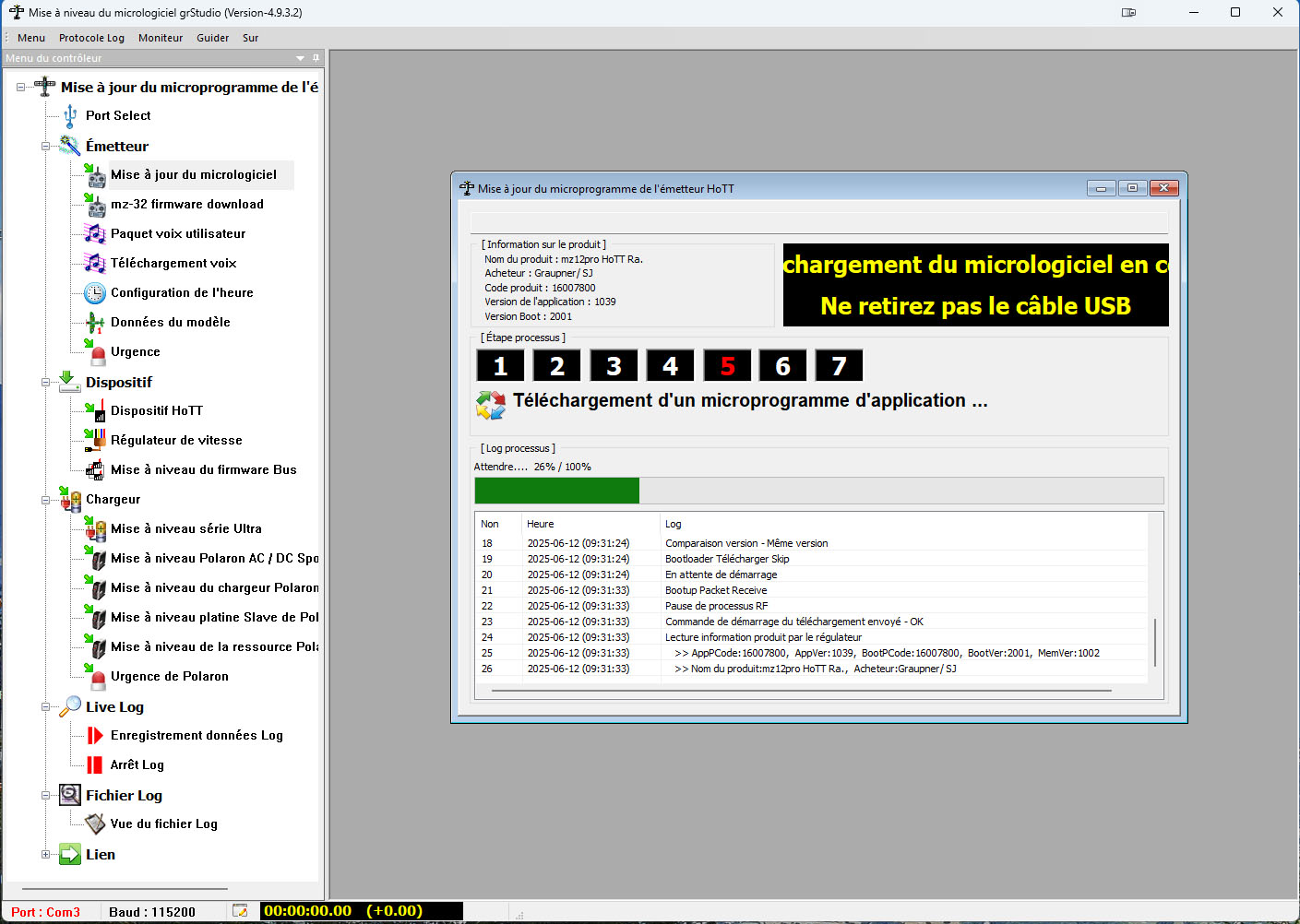1300x924 pixels.
Task: Click the Régulateur de vitesse item
Action: click(176, 441)
